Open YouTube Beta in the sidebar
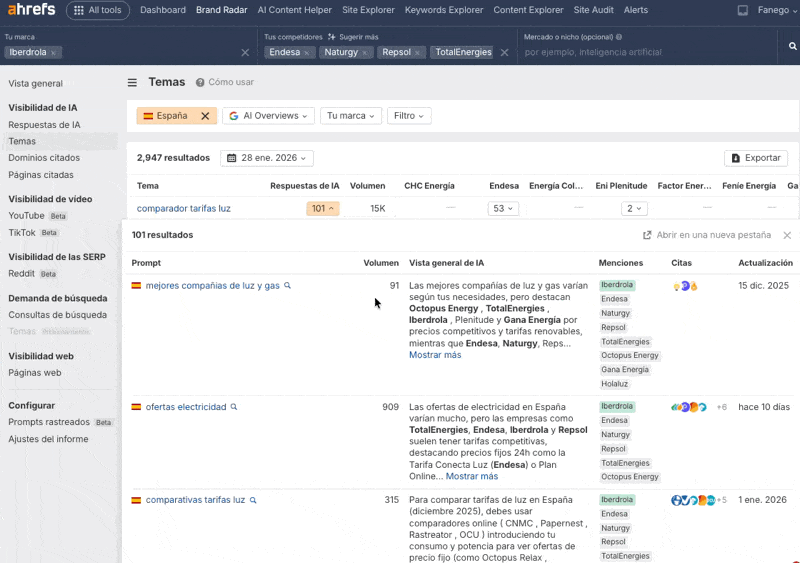This screenshot has width=800, height=563. click(x=37, y=216)
